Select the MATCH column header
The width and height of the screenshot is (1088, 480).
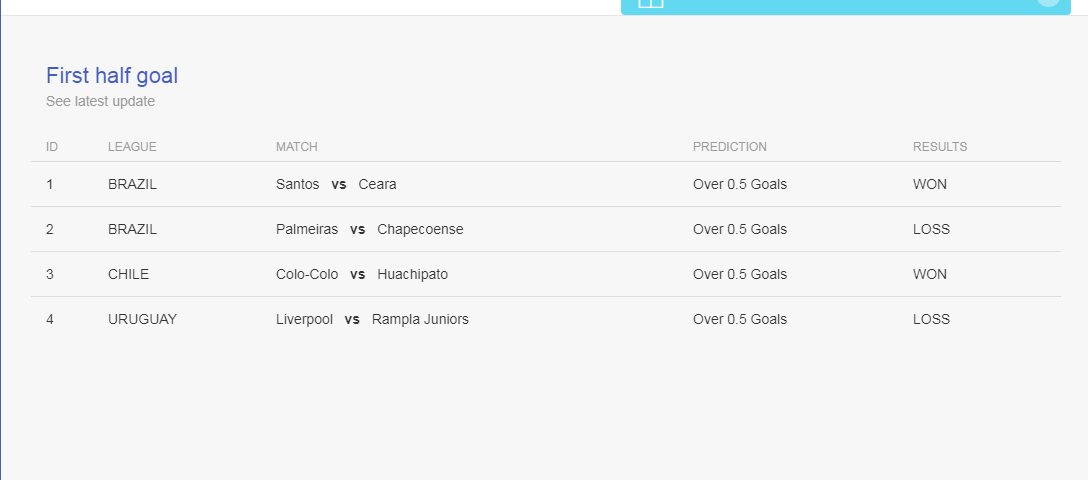click(296, 147)
